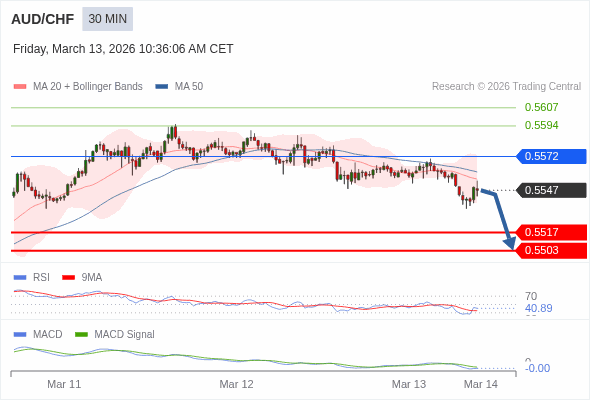Click the MA 50 legend label

(189, 87)
